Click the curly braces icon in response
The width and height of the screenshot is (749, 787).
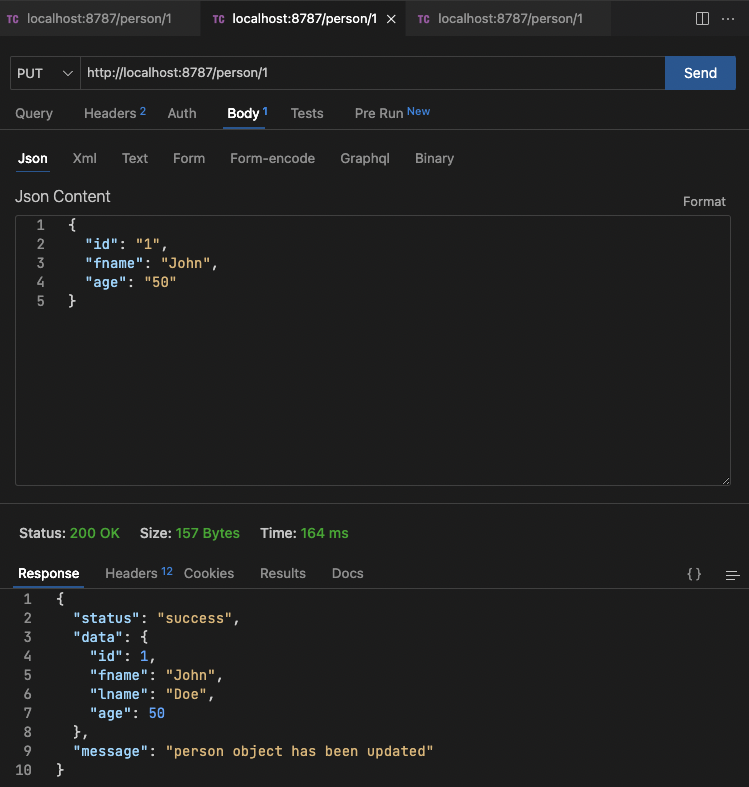tap(693, 574)
